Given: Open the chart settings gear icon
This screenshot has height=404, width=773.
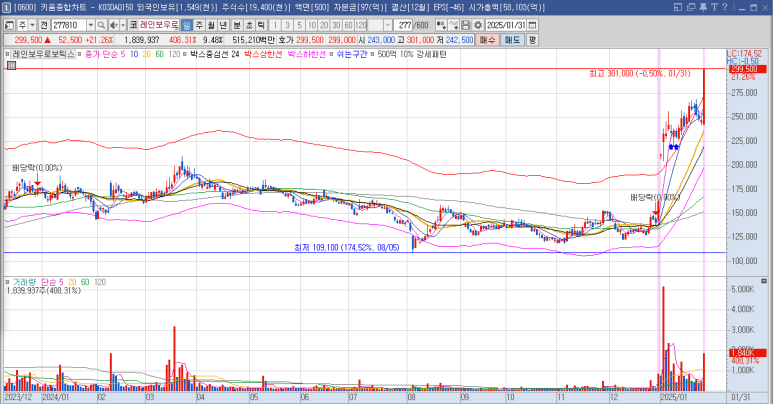Looking at the screenshot, I should [x=478, y=25].
